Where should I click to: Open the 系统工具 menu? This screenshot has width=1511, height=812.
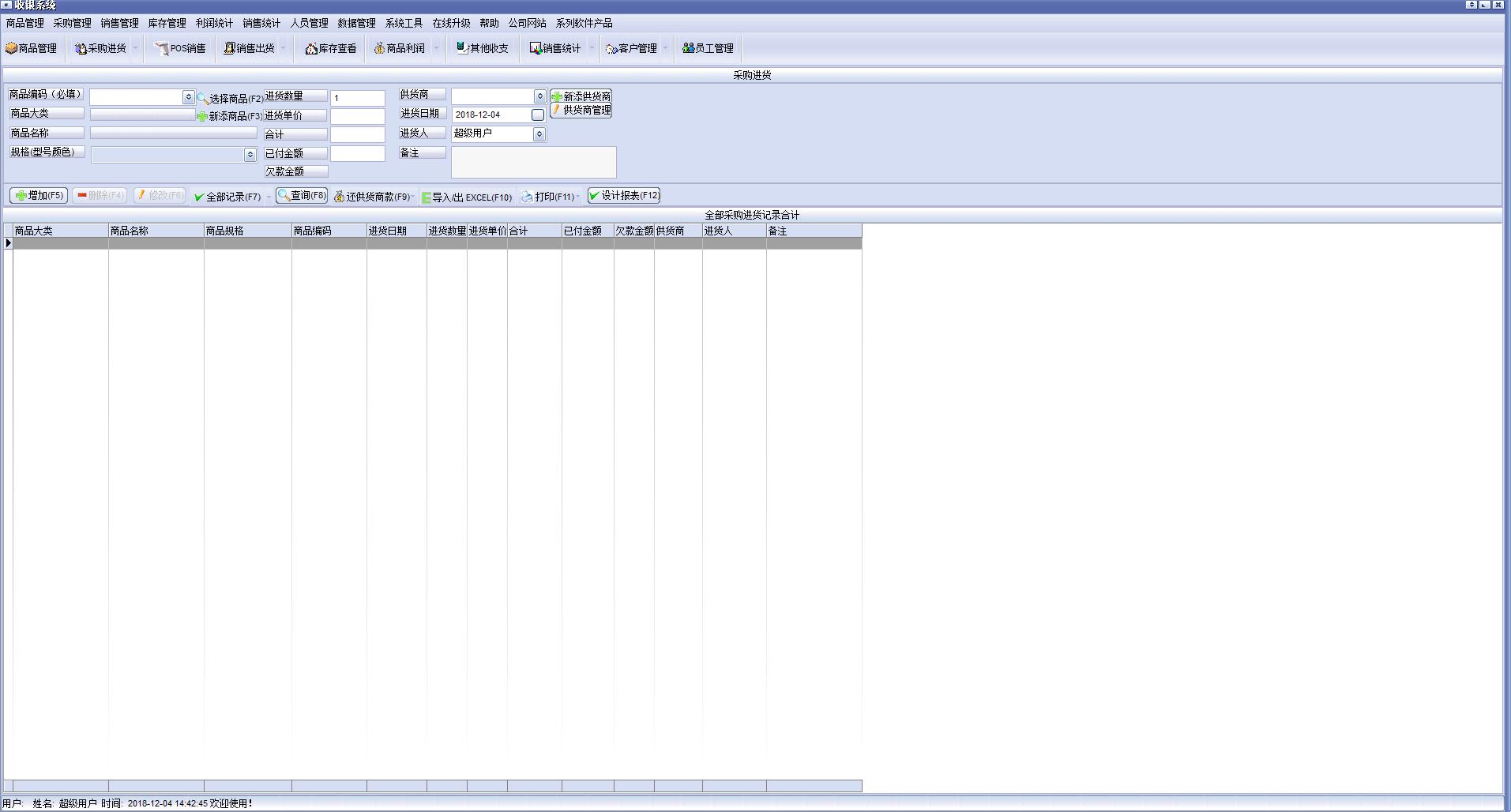tap(404, 23)
